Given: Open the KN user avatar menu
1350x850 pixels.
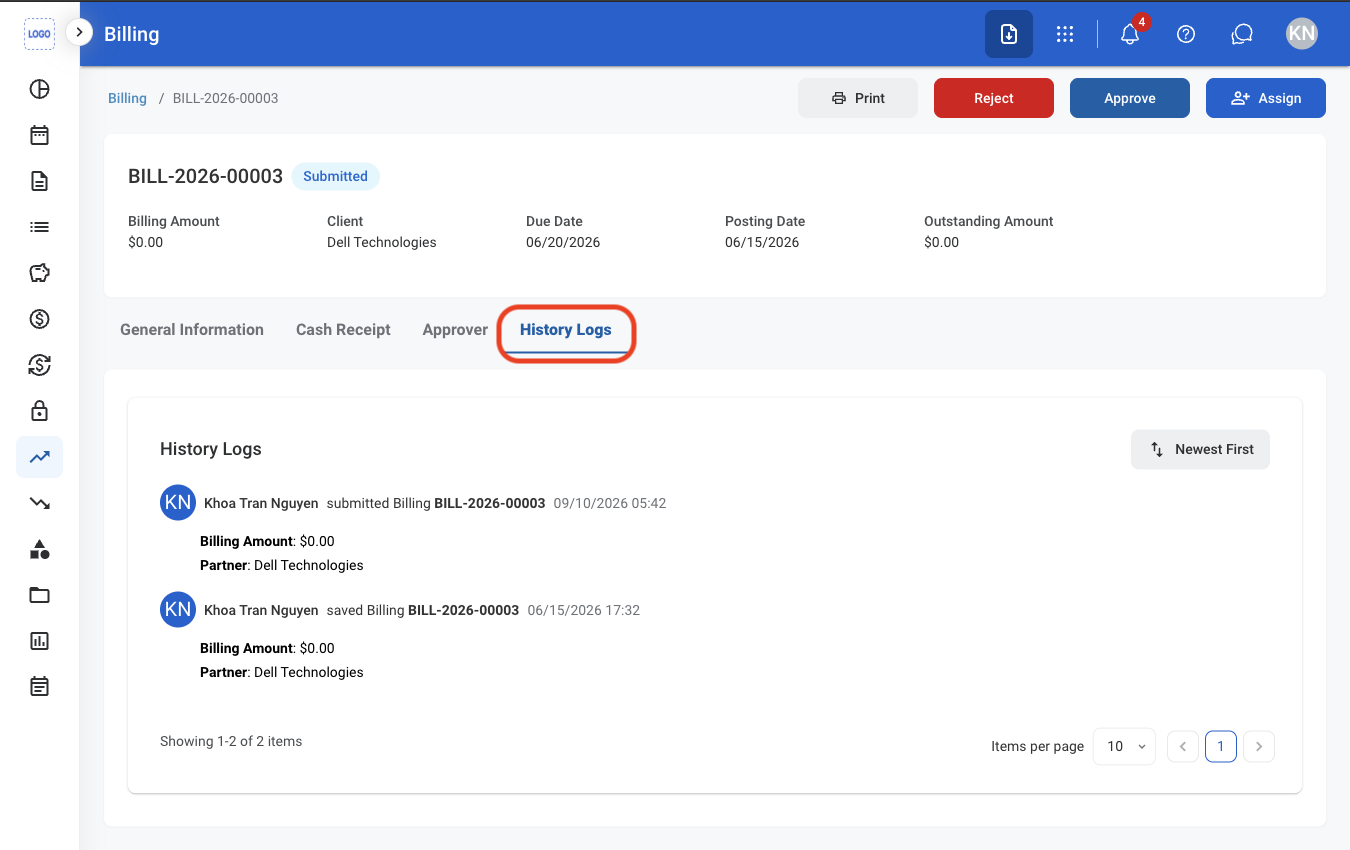Looking at the screenshot, I should coord(1301,33).
